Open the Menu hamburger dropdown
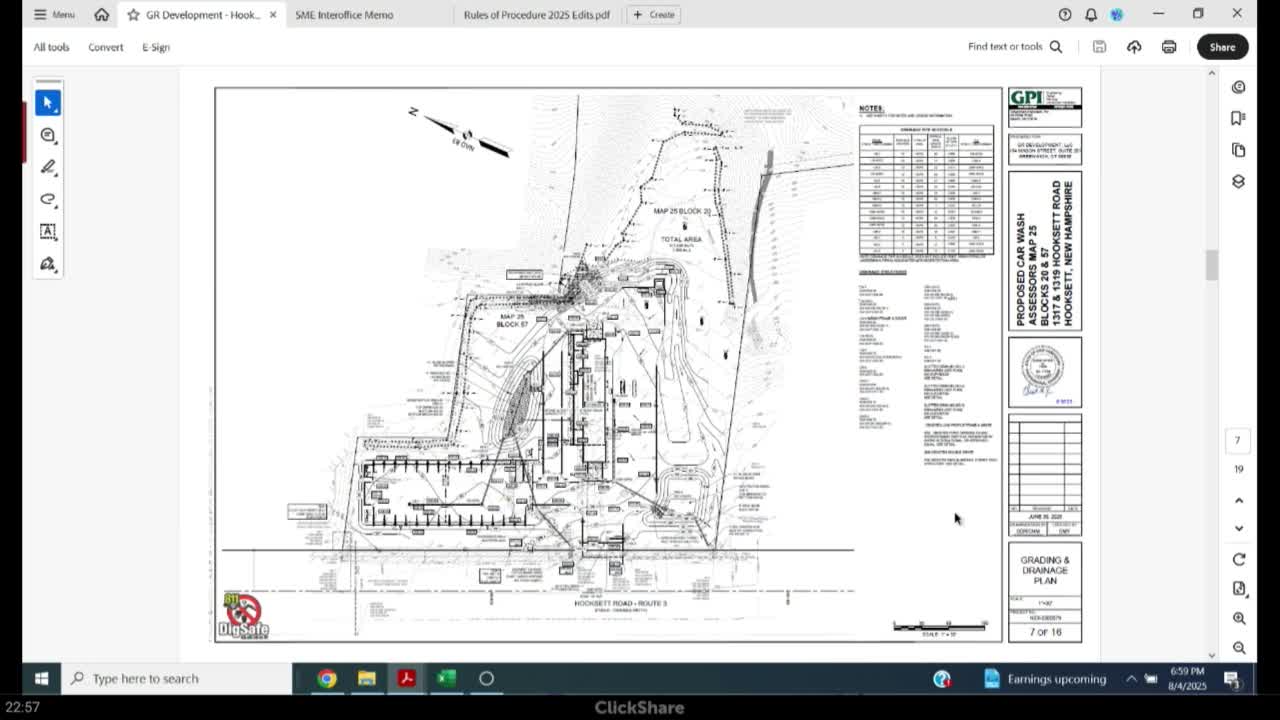 pos(54,15)
